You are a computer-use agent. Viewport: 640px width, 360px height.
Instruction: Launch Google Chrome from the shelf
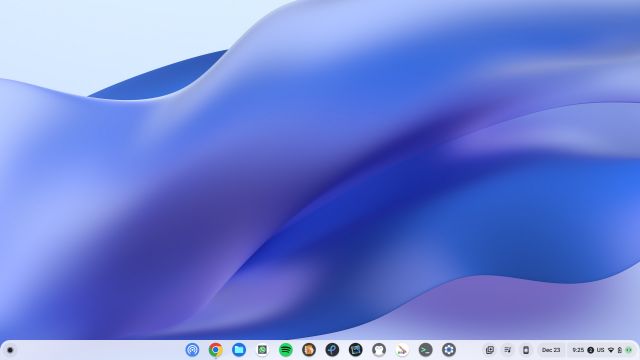216,350
